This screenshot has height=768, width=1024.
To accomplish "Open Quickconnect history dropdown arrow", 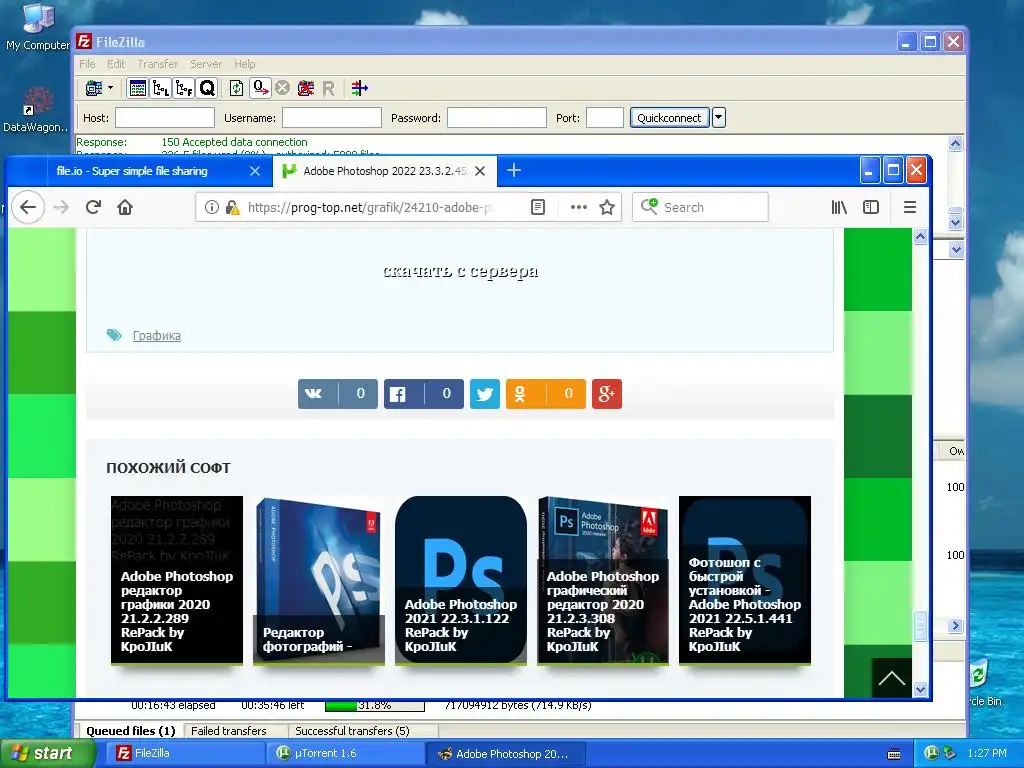I will coord(718,118).
